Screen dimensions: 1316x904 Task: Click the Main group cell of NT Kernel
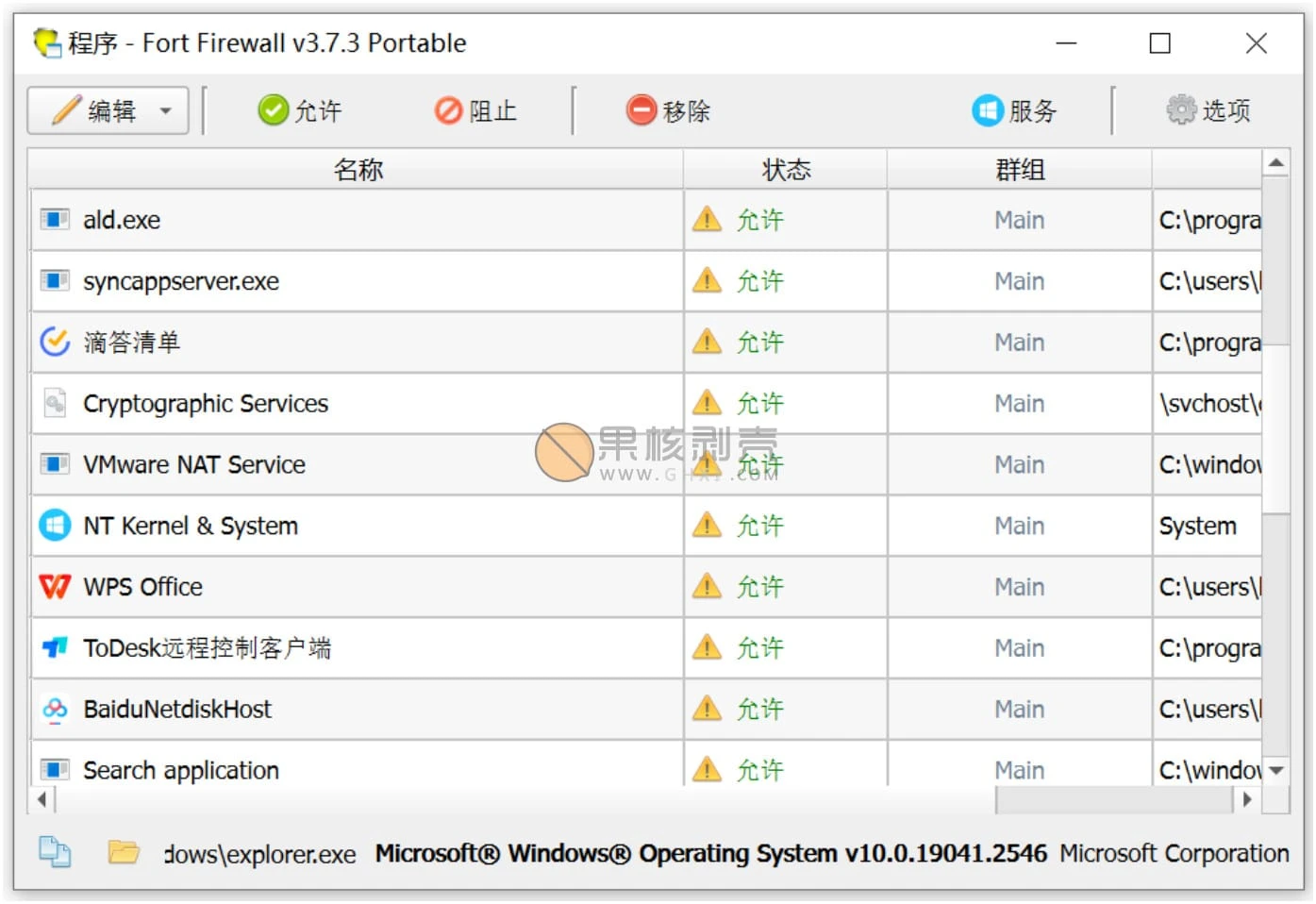point(1020,526)
